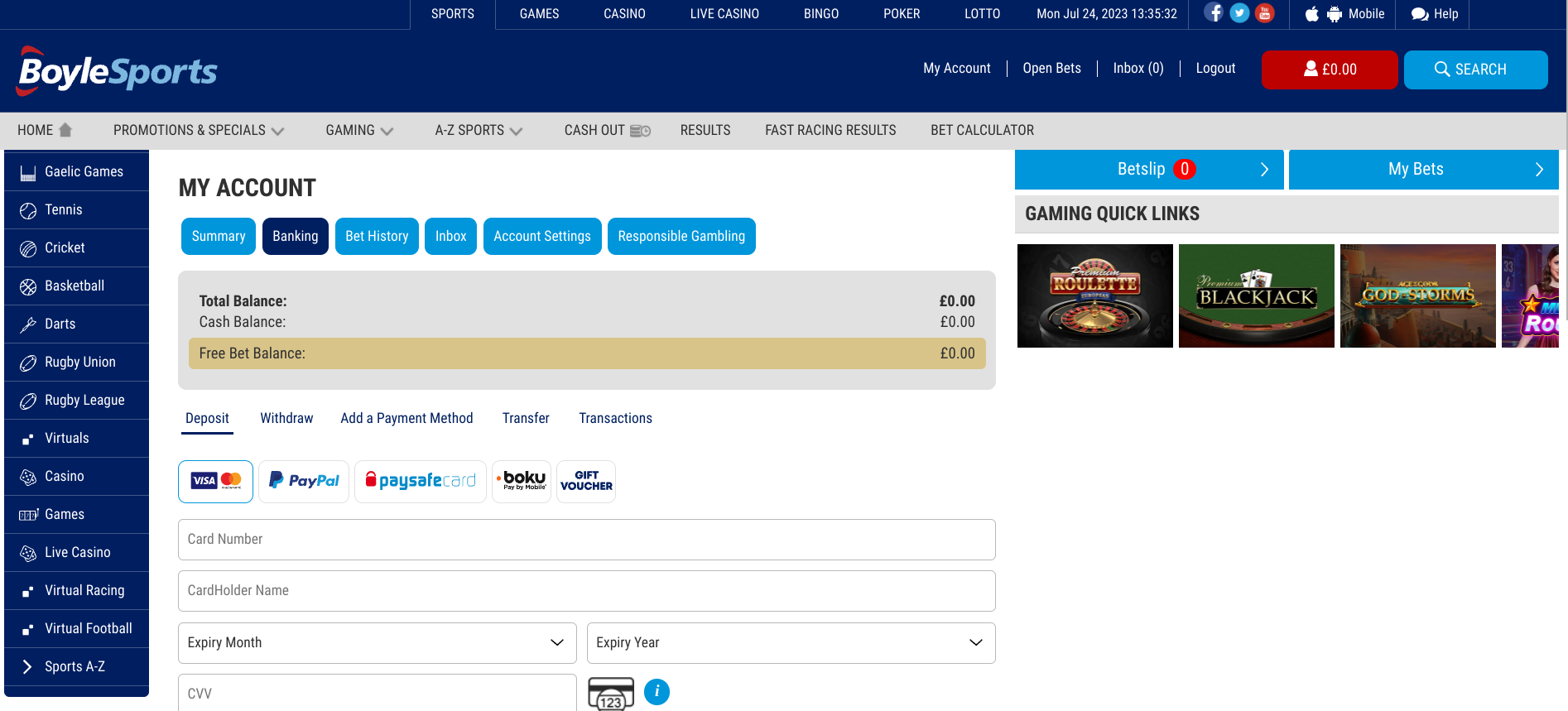Select the Withdraw sub-tab
Viewport: 1568px width, 711px height.
point(286,419)
